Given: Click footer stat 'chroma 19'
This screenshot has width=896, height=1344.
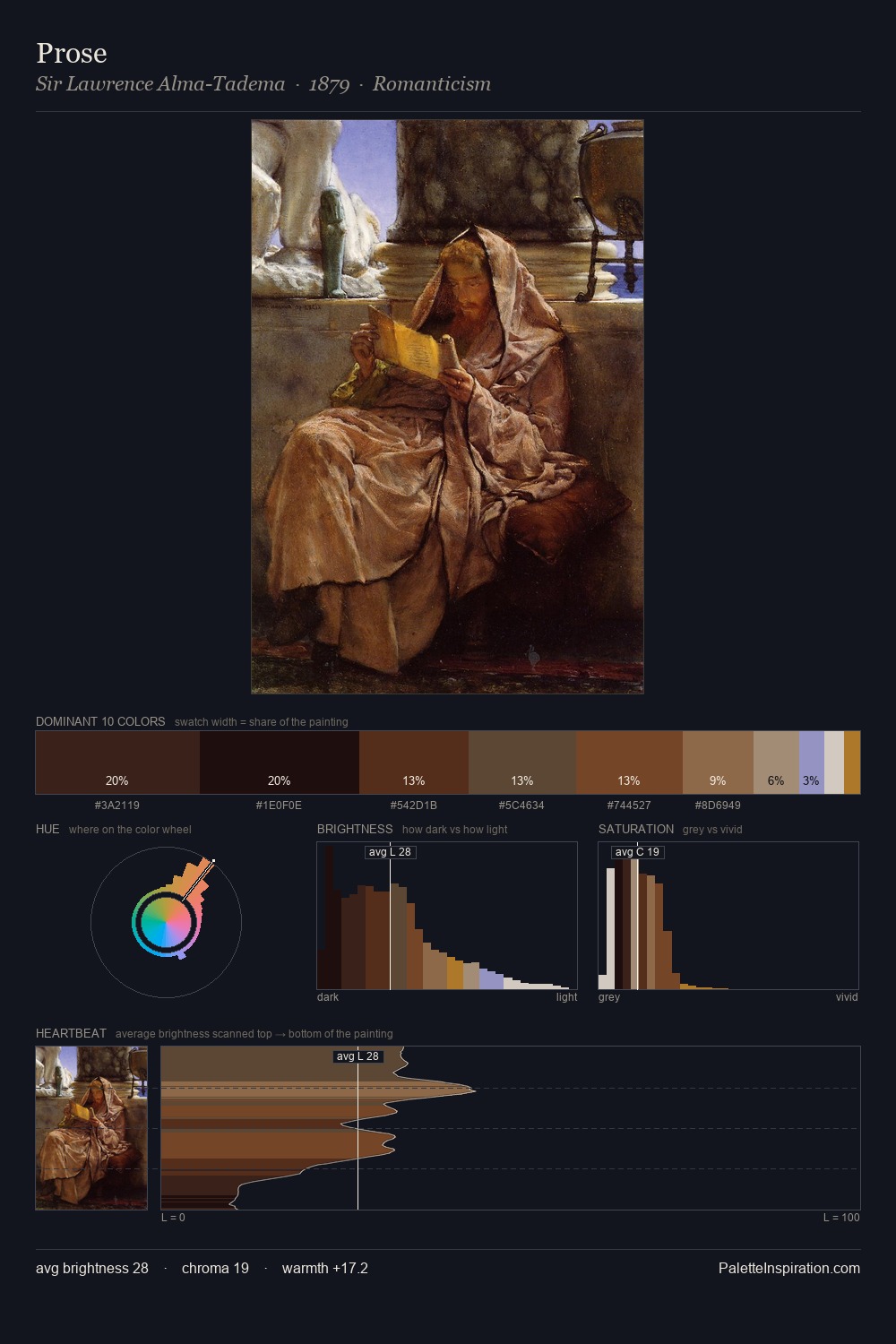Looking at the screenshot, I should coord(215,1268).
